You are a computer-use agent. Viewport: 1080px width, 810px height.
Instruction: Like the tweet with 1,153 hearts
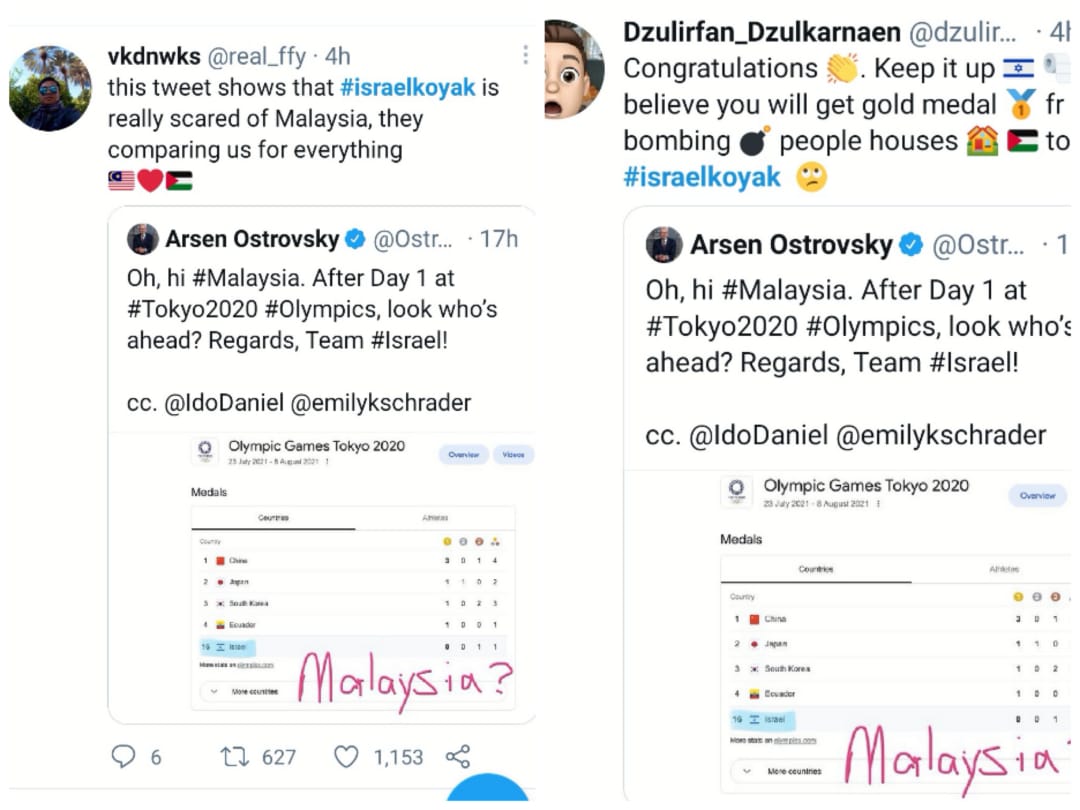coord(346,757)
